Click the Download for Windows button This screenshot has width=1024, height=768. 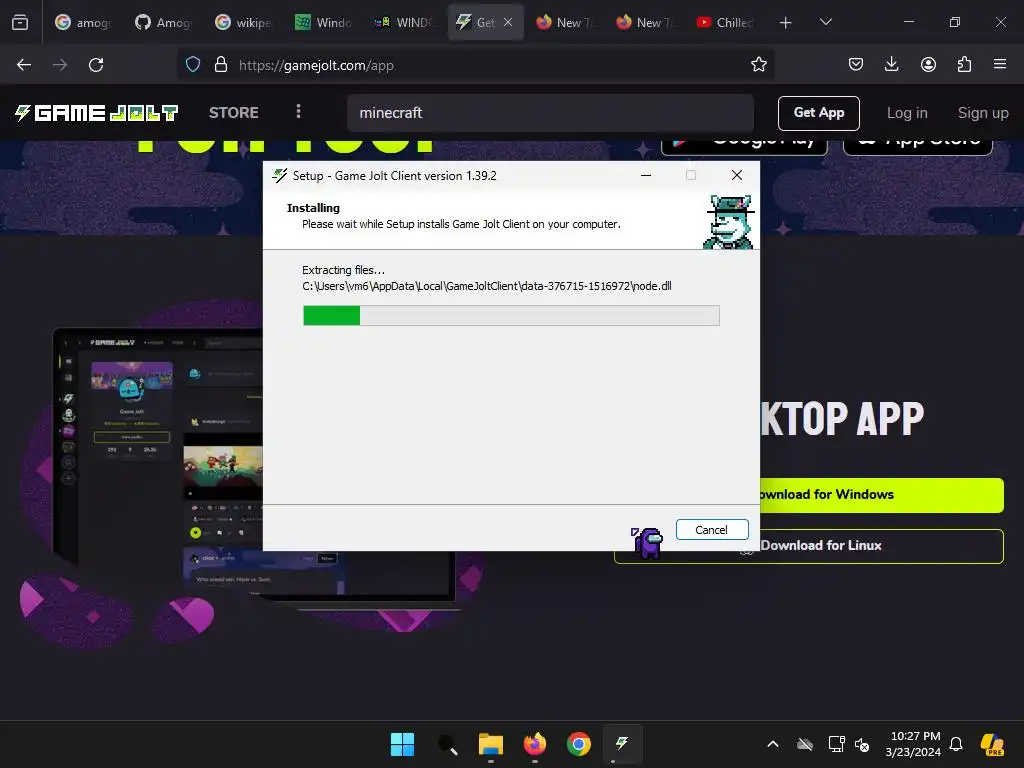(x=882, y=494)
